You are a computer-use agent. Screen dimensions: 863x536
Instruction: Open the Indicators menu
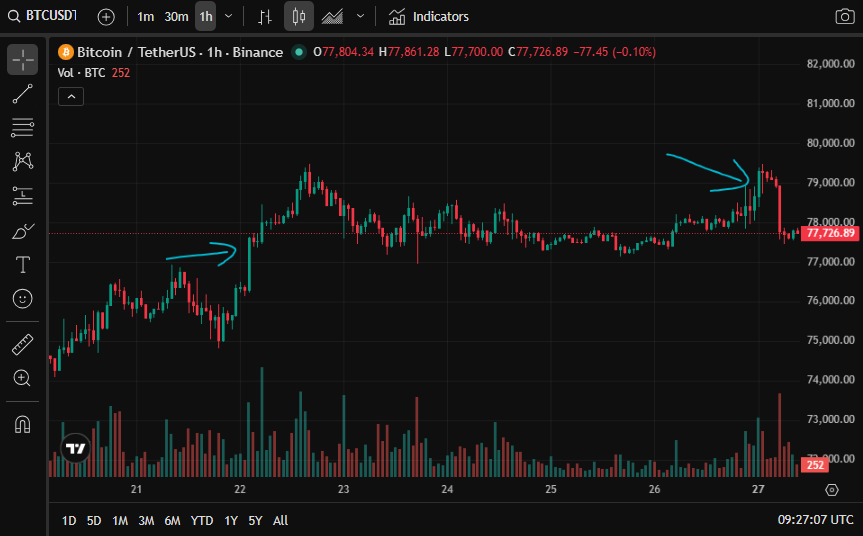pyautogui.click(x=429, y=17)
